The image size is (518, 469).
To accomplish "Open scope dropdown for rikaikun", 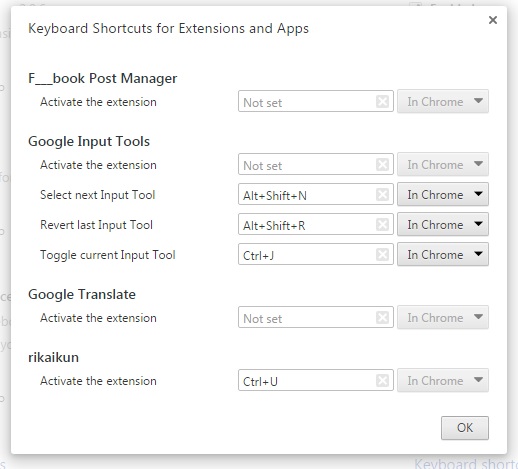I will click(x=443, y=380).
